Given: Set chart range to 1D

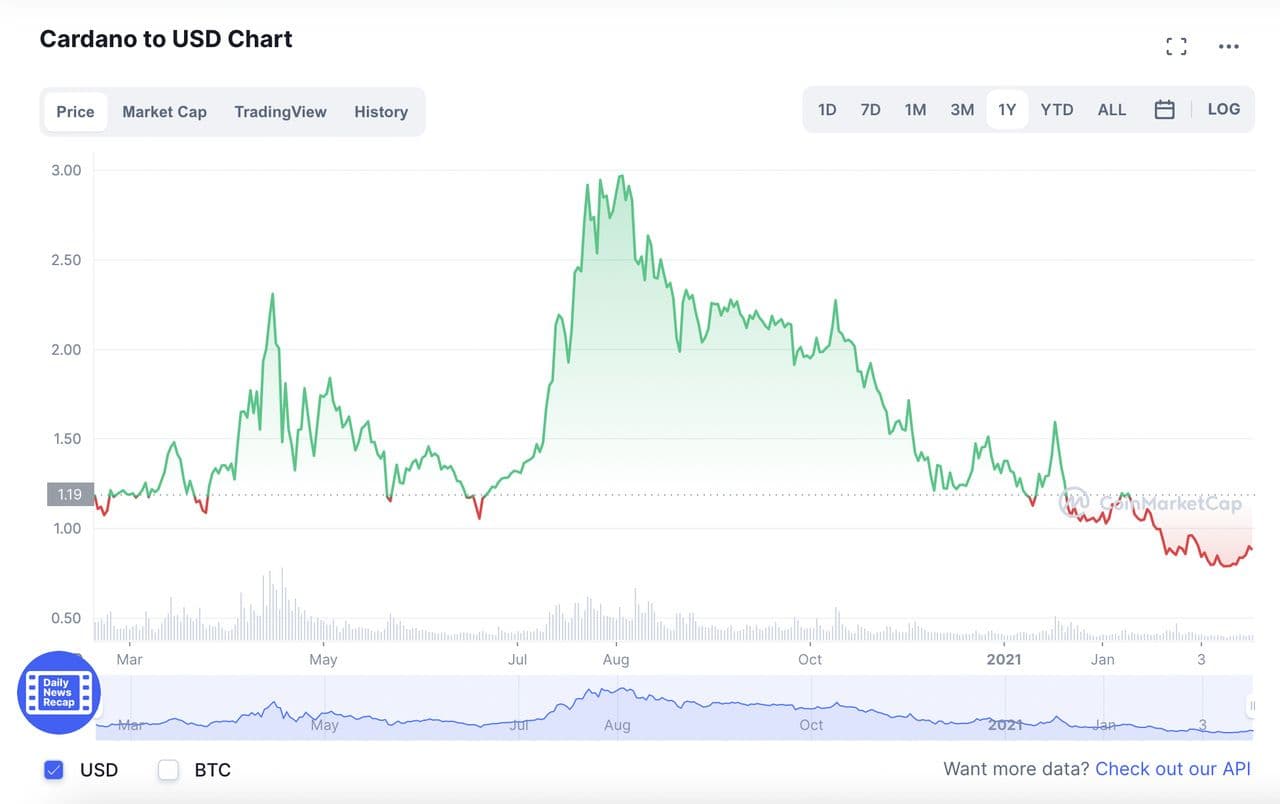Looking at the screenshot, I should tap(827, 110).
